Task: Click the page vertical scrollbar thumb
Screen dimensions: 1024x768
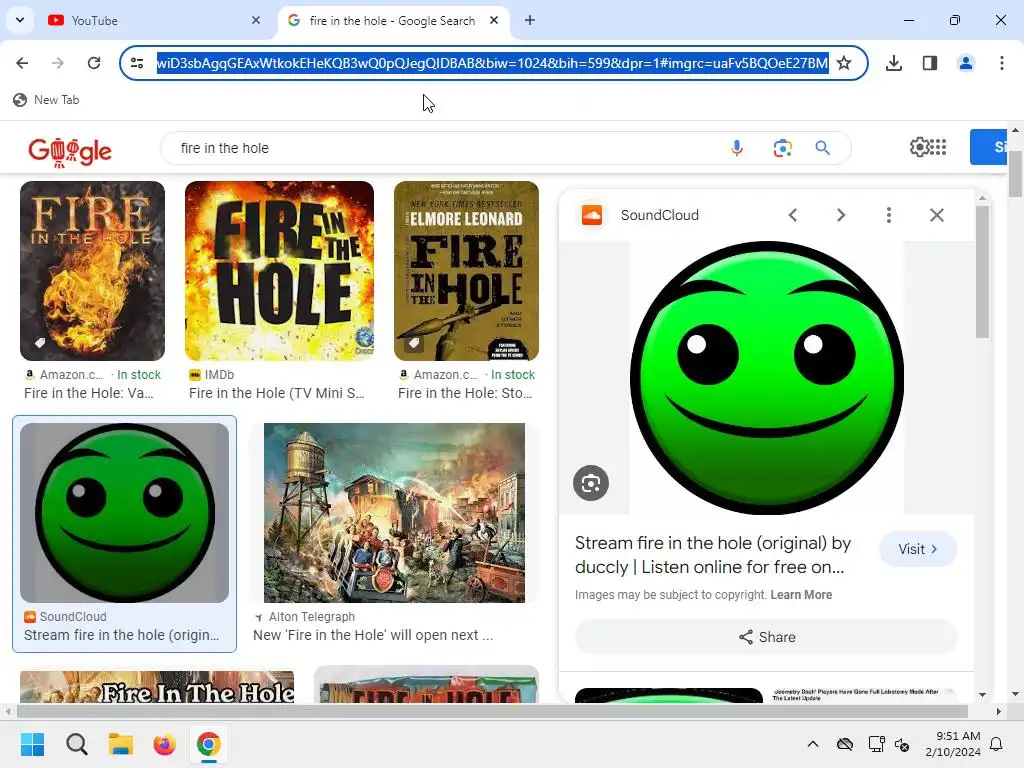Action: [1015, 173]
